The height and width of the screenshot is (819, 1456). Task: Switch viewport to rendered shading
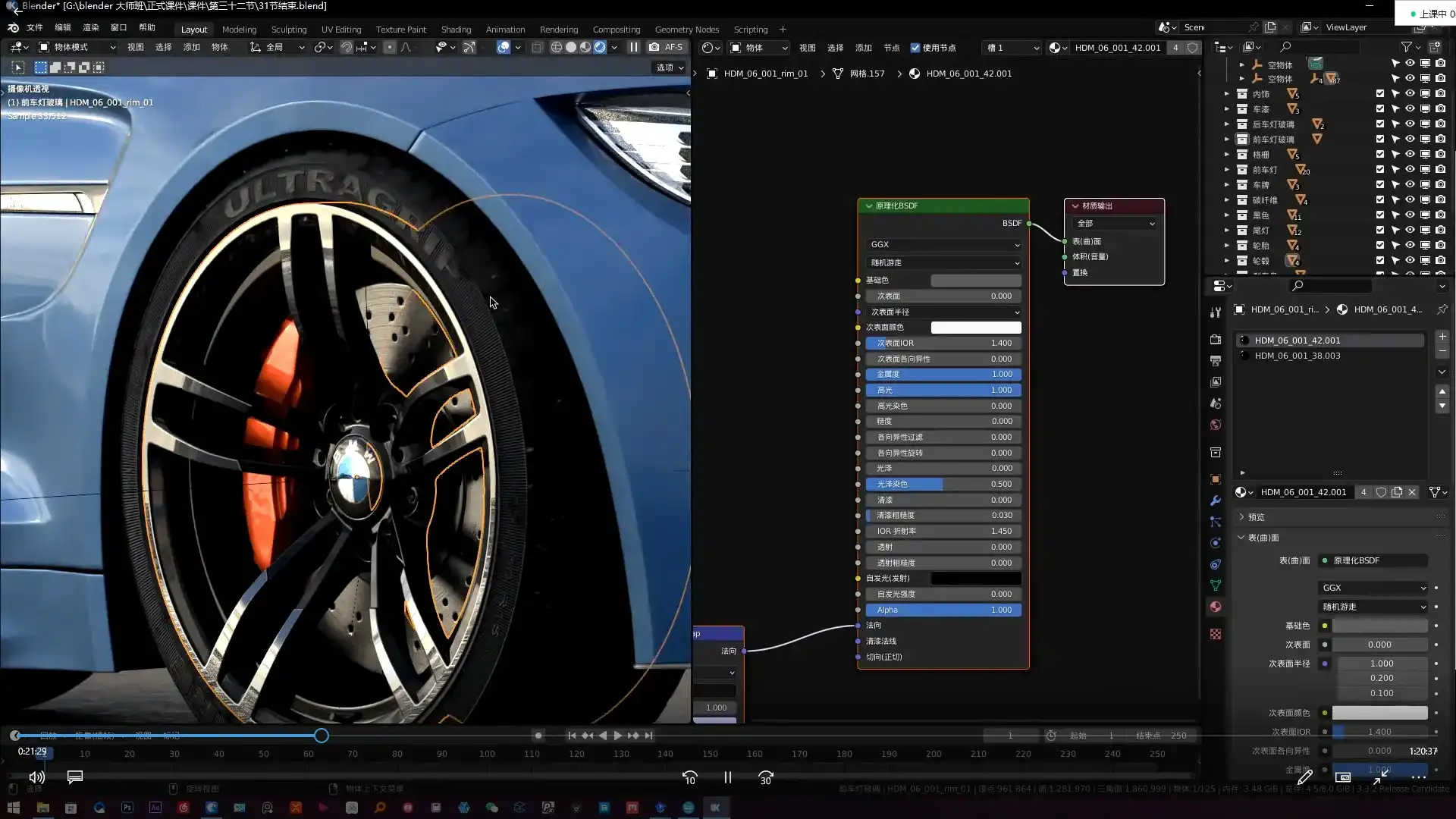click(x=600, y=47)
